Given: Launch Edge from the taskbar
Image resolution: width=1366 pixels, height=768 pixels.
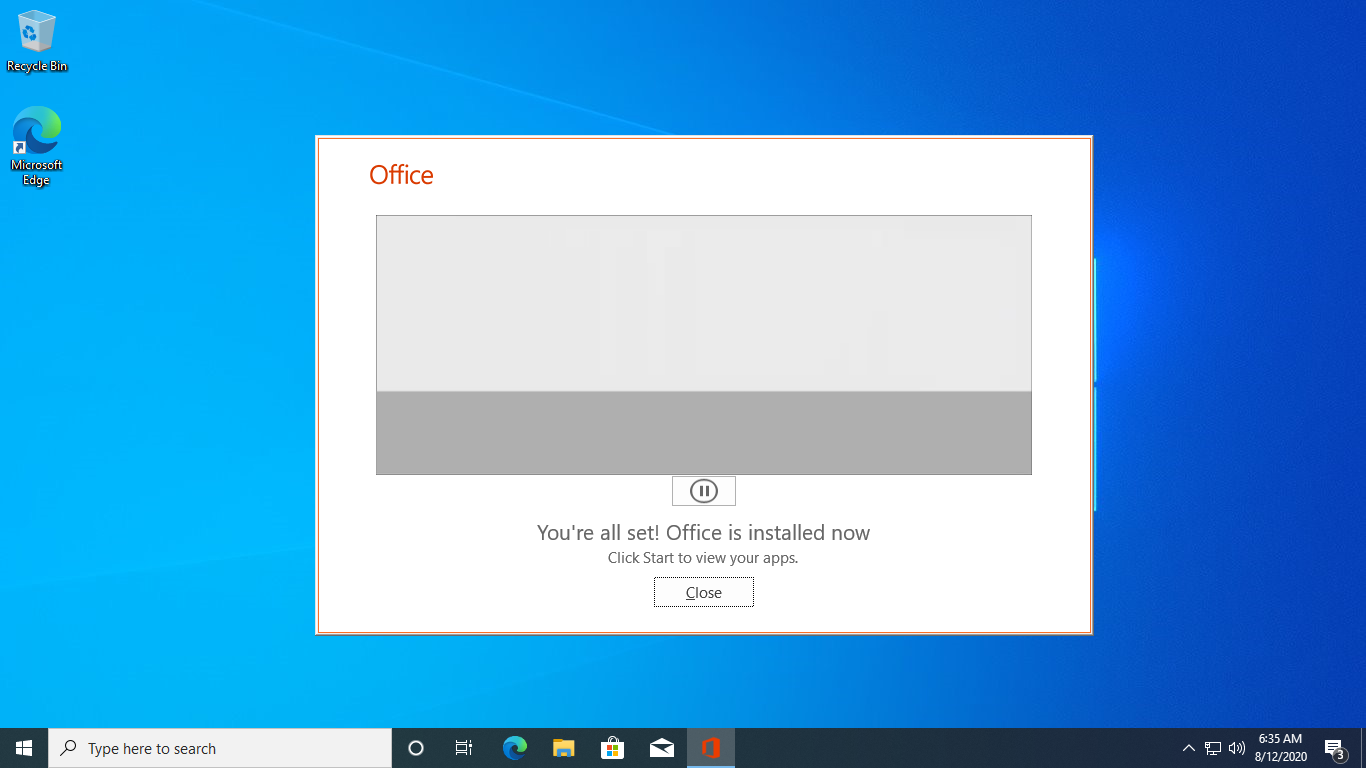Looking at the screenshot, I should (514, 748).
